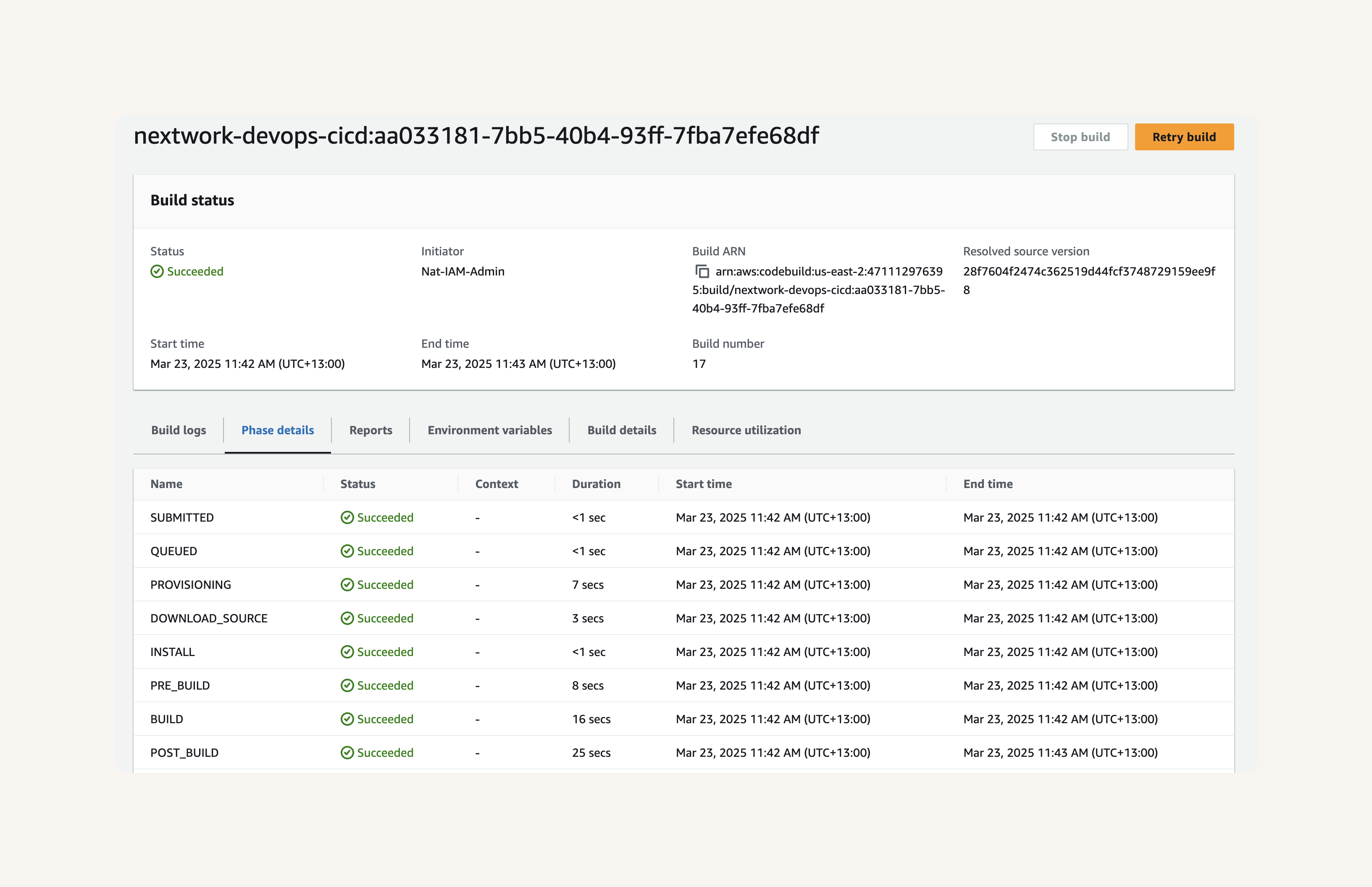
Task: Click the PRE_BUILD phase name
Action: (x=180, y=685)
